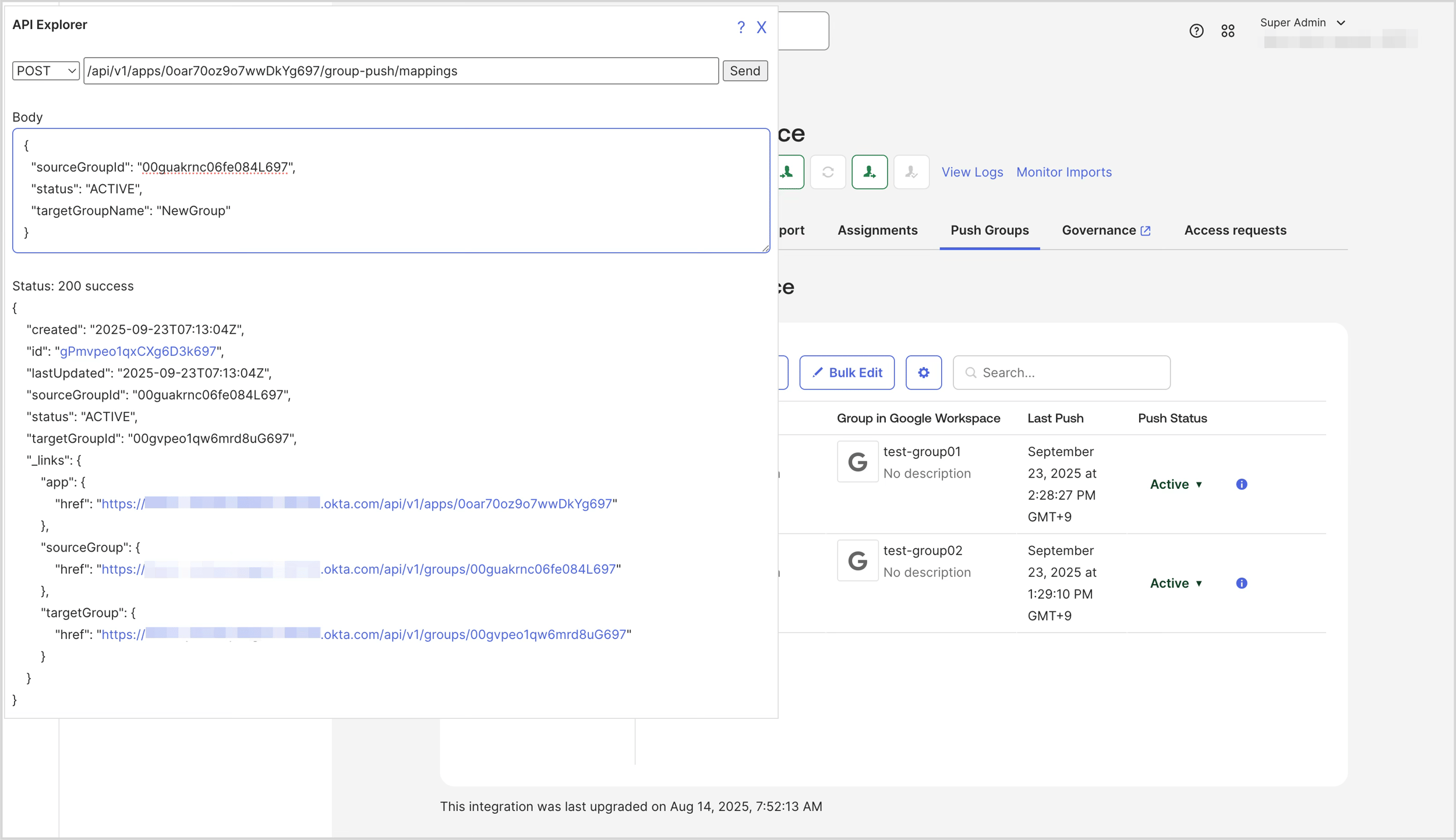This screenshot has height=840, width=1456.
Task: Click the blue question mark in API Explorer
Action: pos(741,27)
